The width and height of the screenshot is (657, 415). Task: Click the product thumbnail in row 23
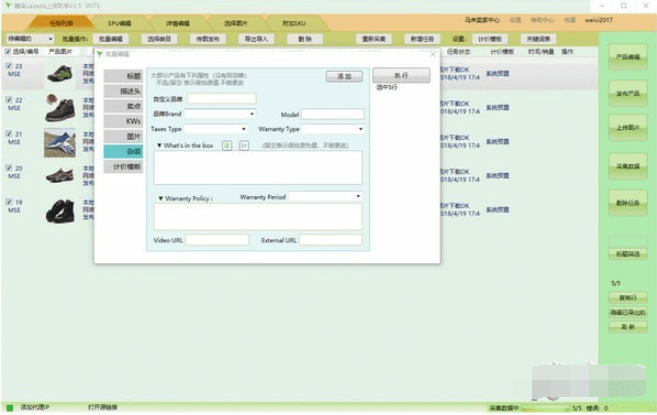60,76
